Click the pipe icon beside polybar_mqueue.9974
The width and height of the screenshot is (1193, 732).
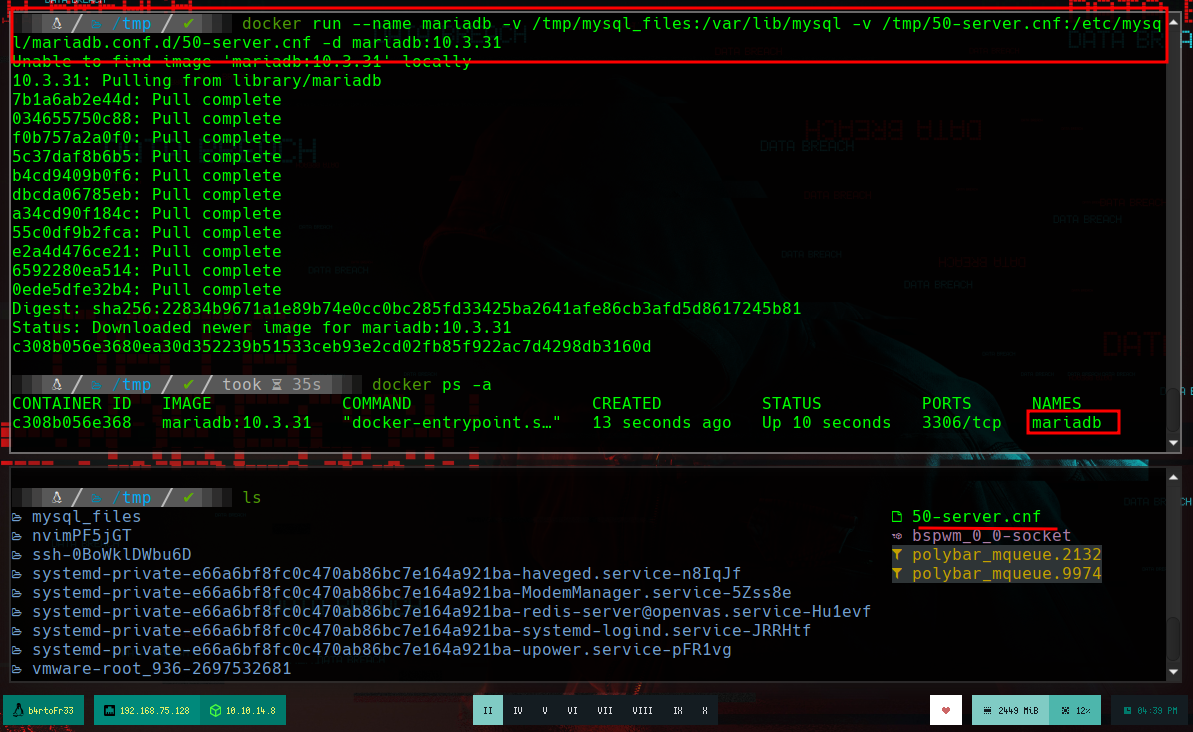897,574
